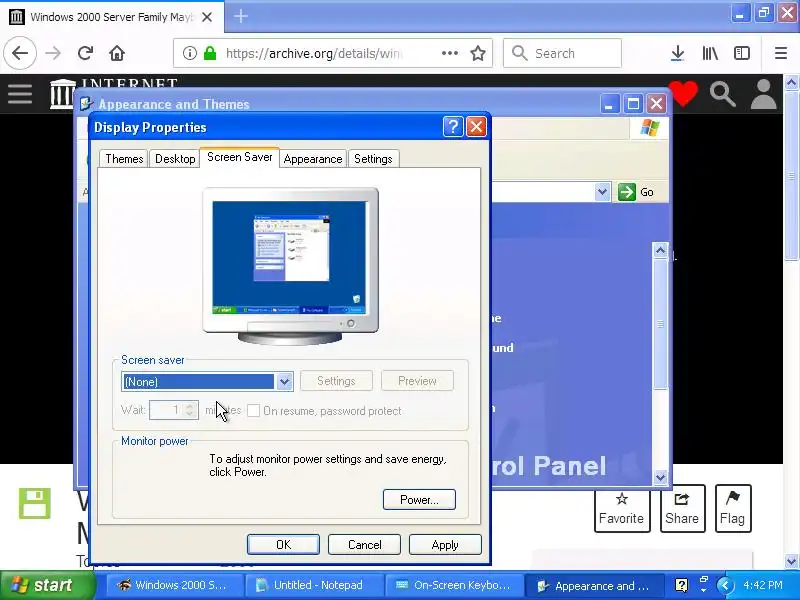Click browser page scroll up arrow
The image size is (800, 600).
point(791,83)
